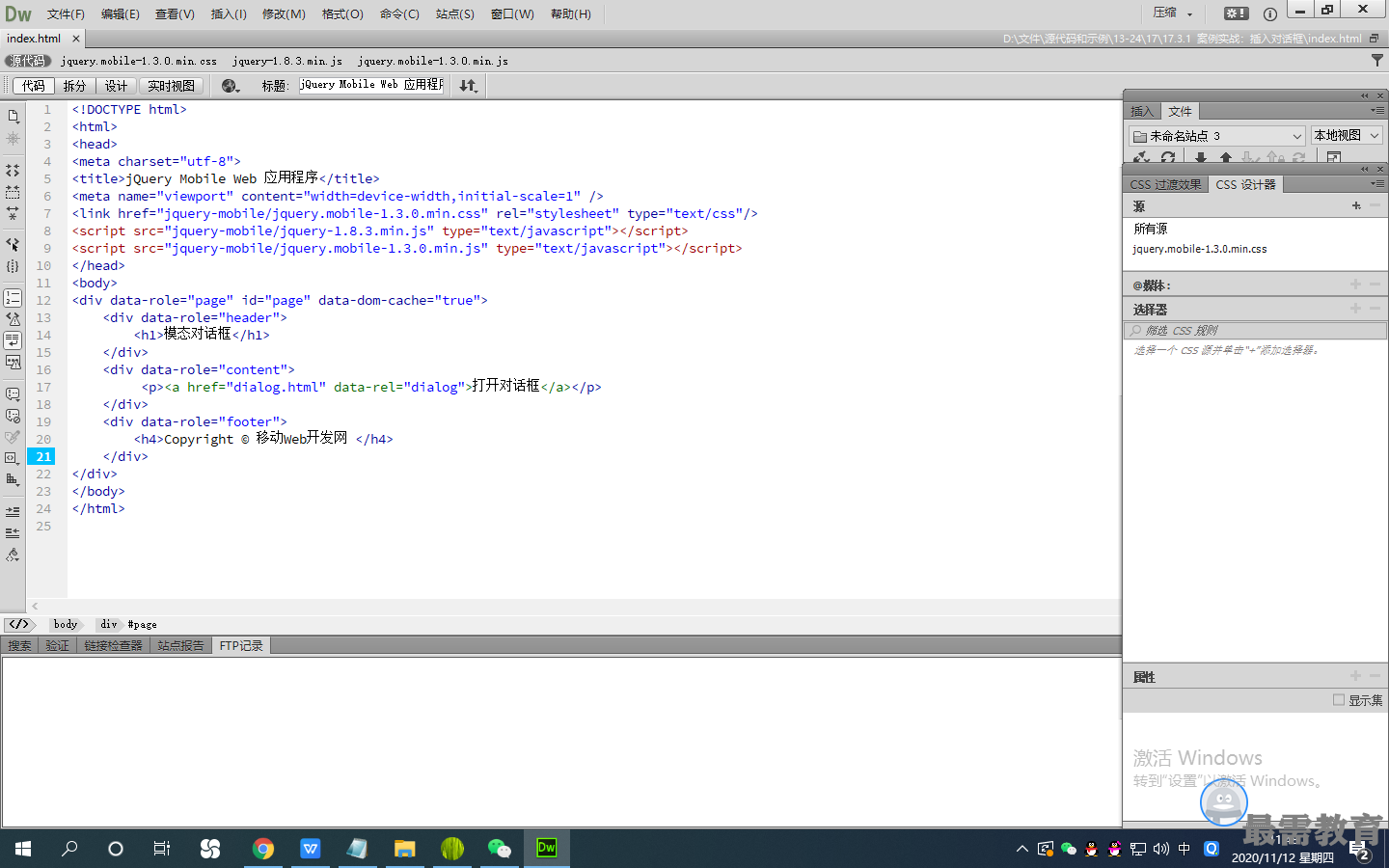The height and width of the screenshot is (868, 1389).
Task: Open Files panel options menu icon
Action: pyautogui.click(x=1377, y=111)
